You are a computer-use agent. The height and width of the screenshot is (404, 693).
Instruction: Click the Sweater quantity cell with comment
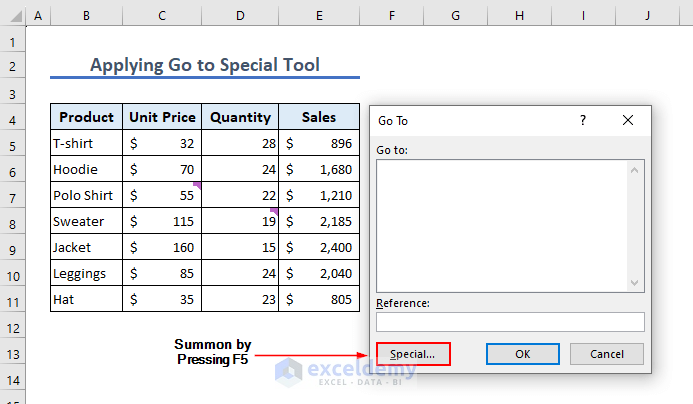coord(240,221)
